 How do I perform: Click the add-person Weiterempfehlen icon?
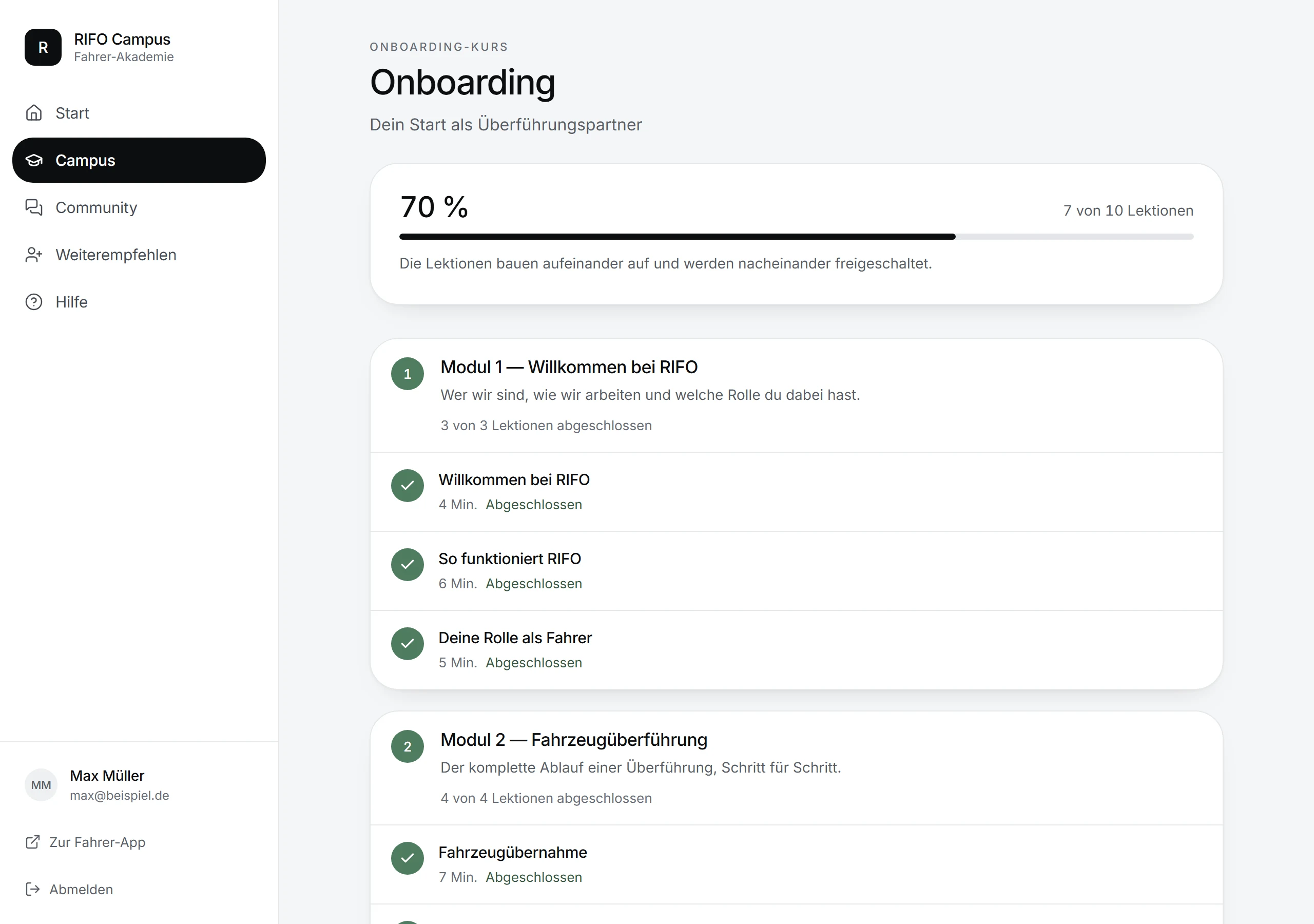34,255
